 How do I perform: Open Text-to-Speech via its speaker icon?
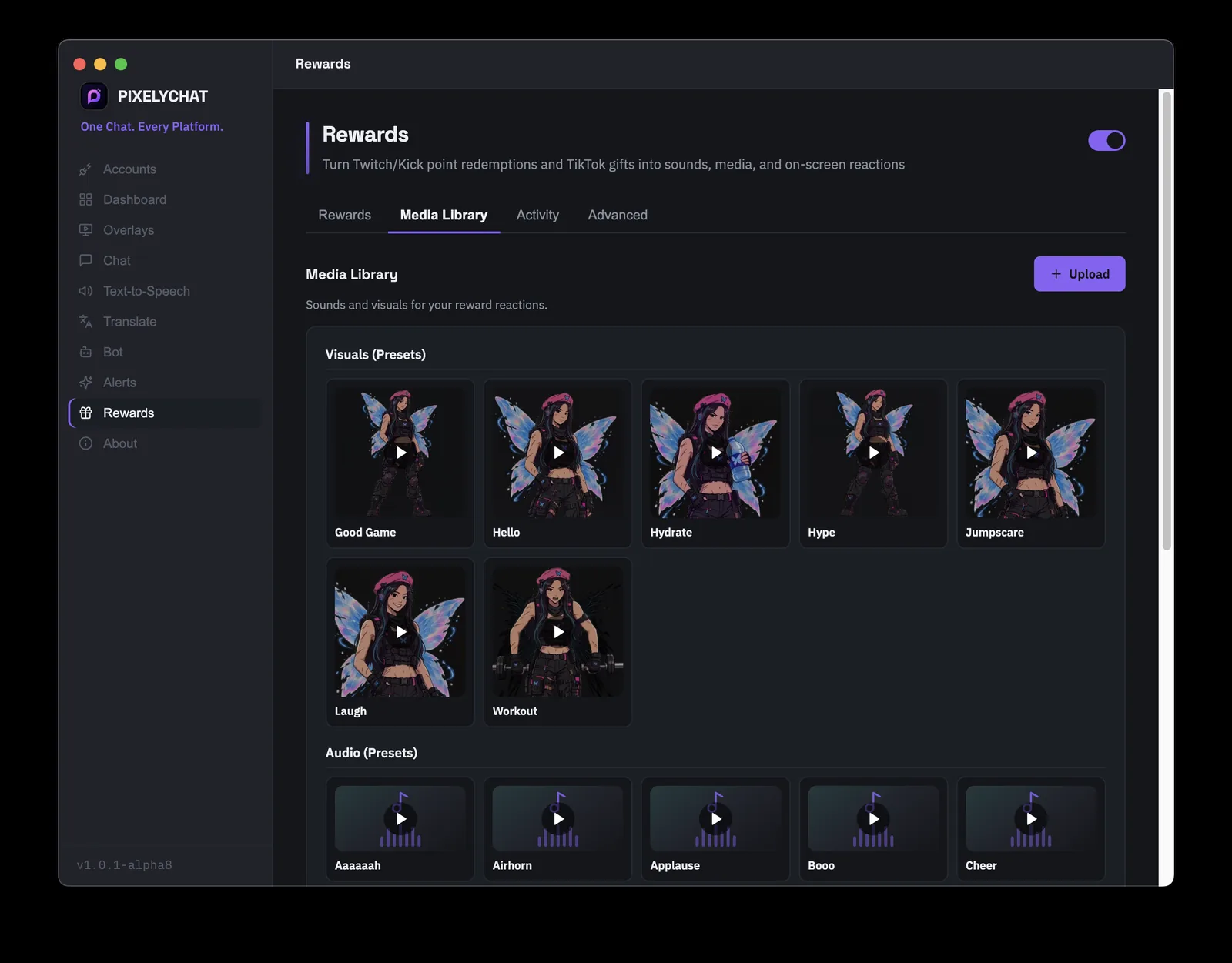coord(85,291)
